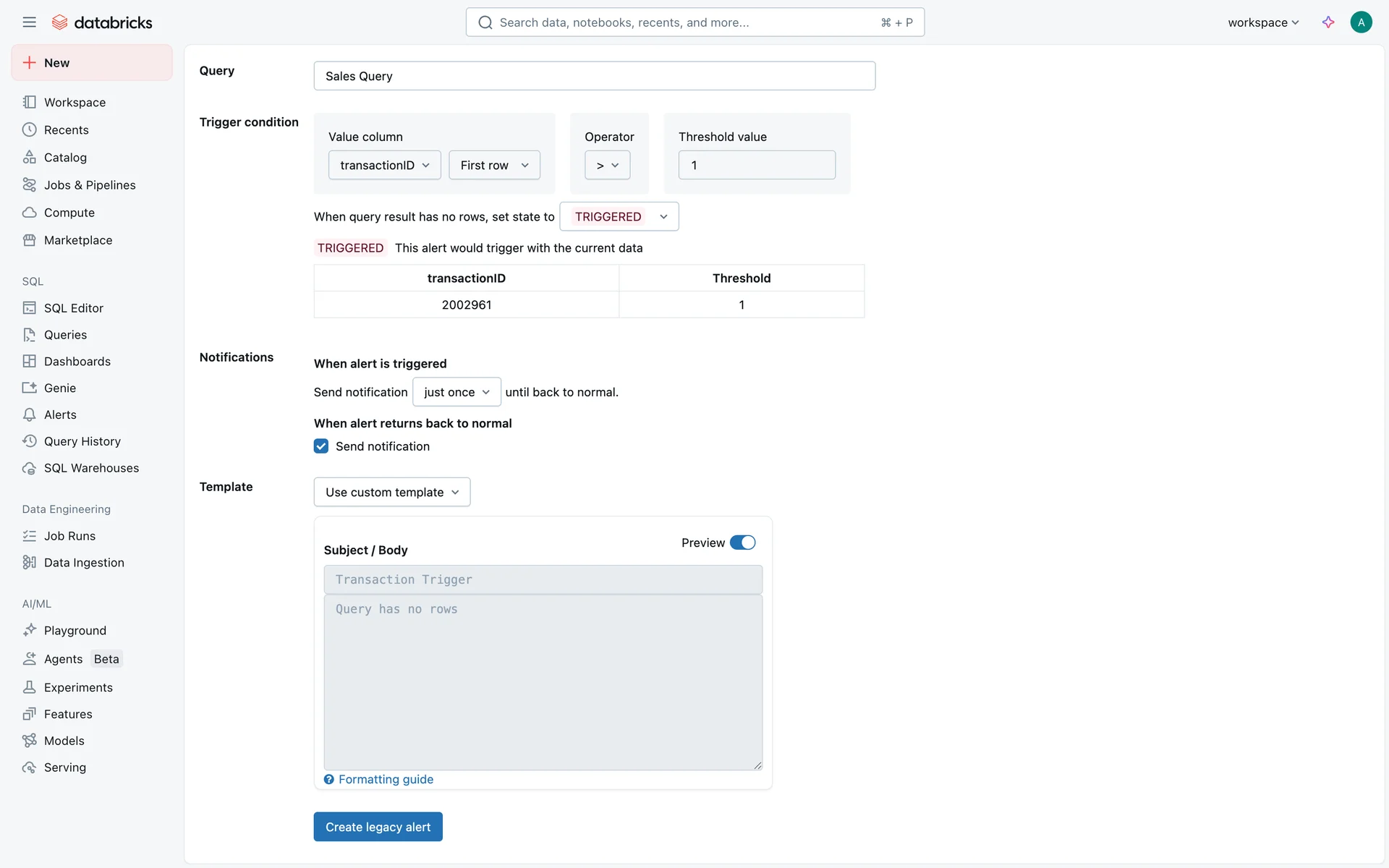Open the Catalog sidebar icon
Screen dimensions: 1389x868
tap(29, 157)
